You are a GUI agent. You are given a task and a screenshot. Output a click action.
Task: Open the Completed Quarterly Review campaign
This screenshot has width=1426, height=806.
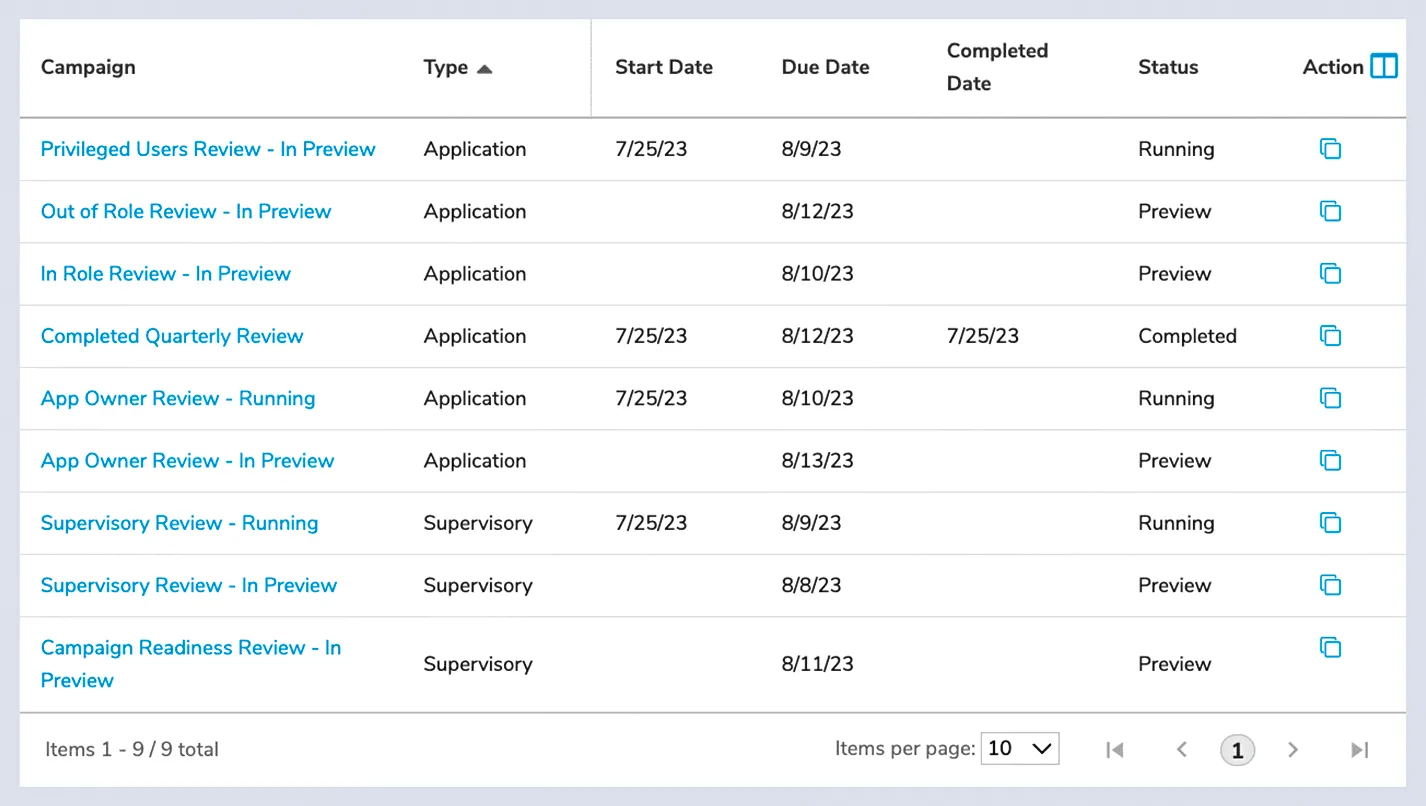[x=172, y=336]
